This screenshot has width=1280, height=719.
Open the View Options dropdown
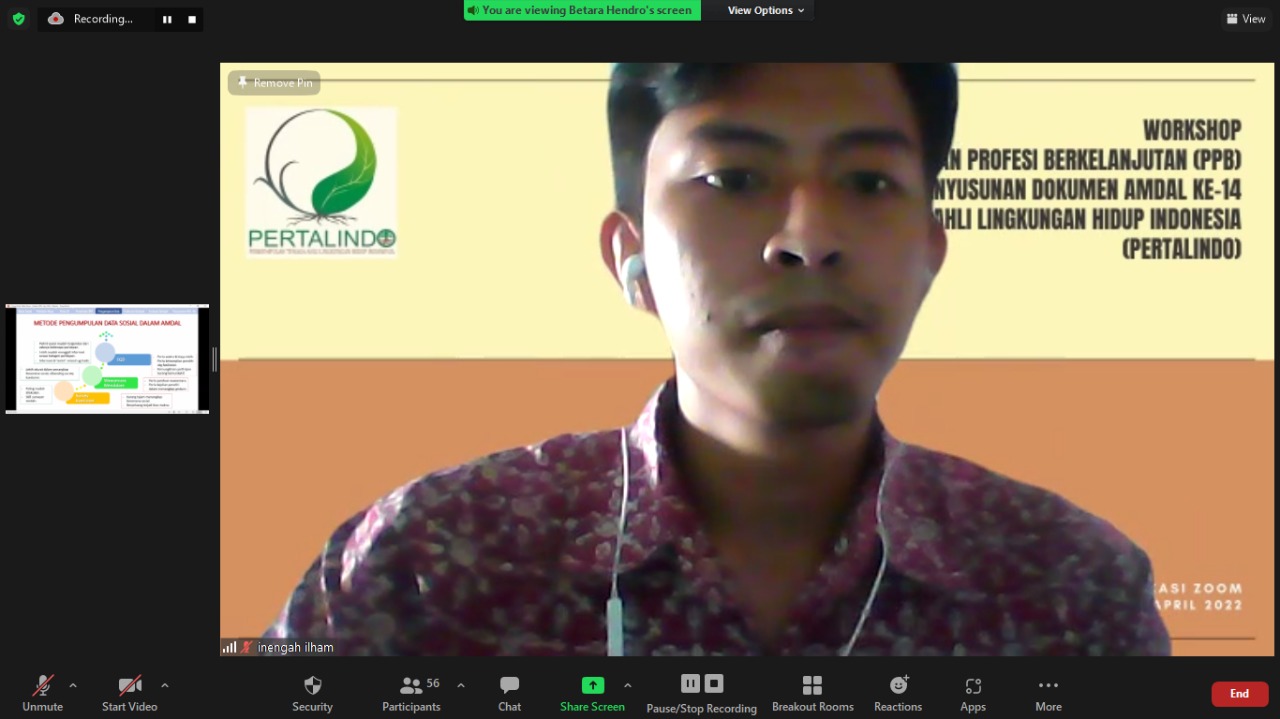click(765, 10)
